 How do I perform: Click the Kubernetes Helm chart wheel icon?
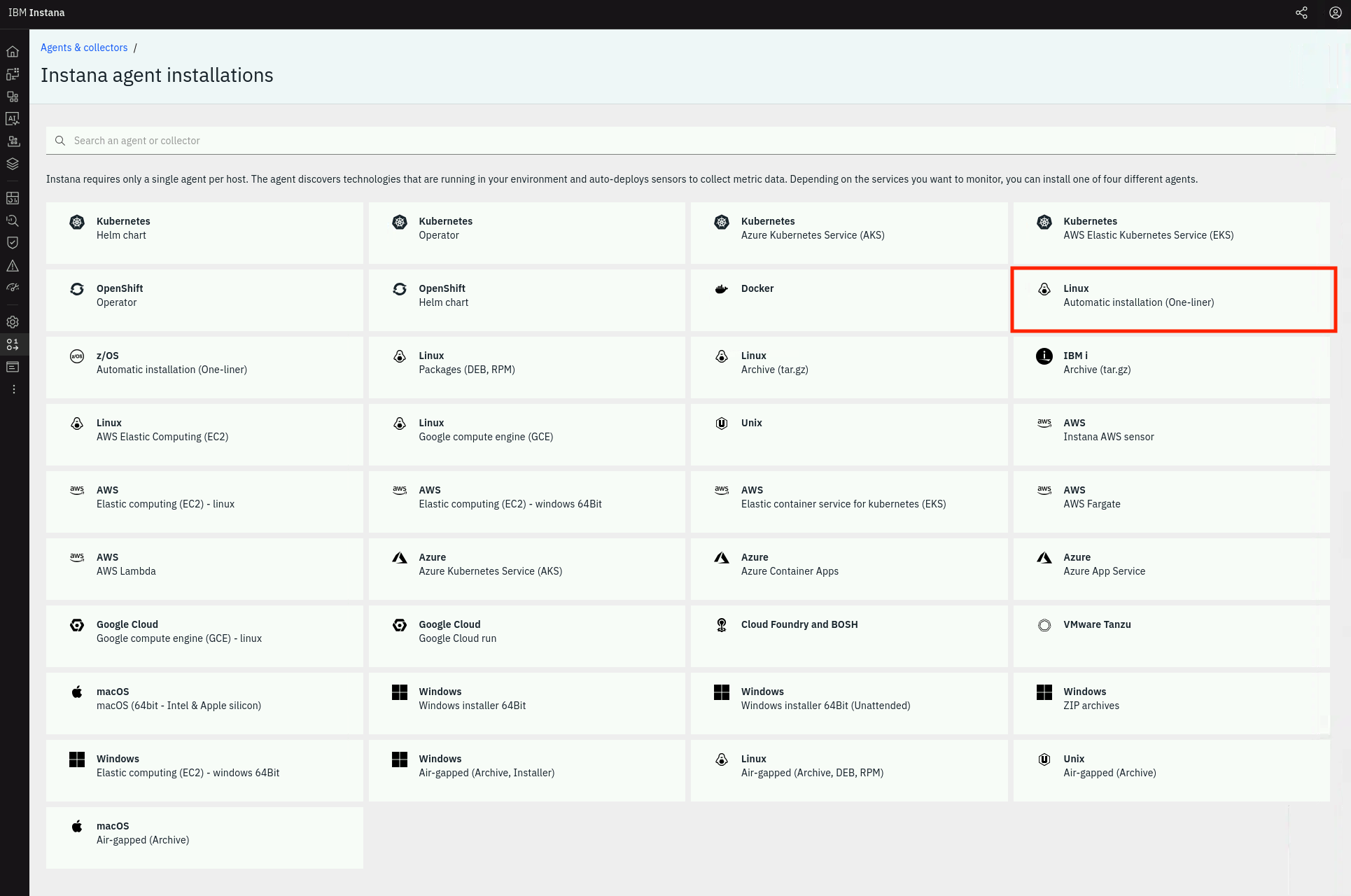(x=77, y=222)
